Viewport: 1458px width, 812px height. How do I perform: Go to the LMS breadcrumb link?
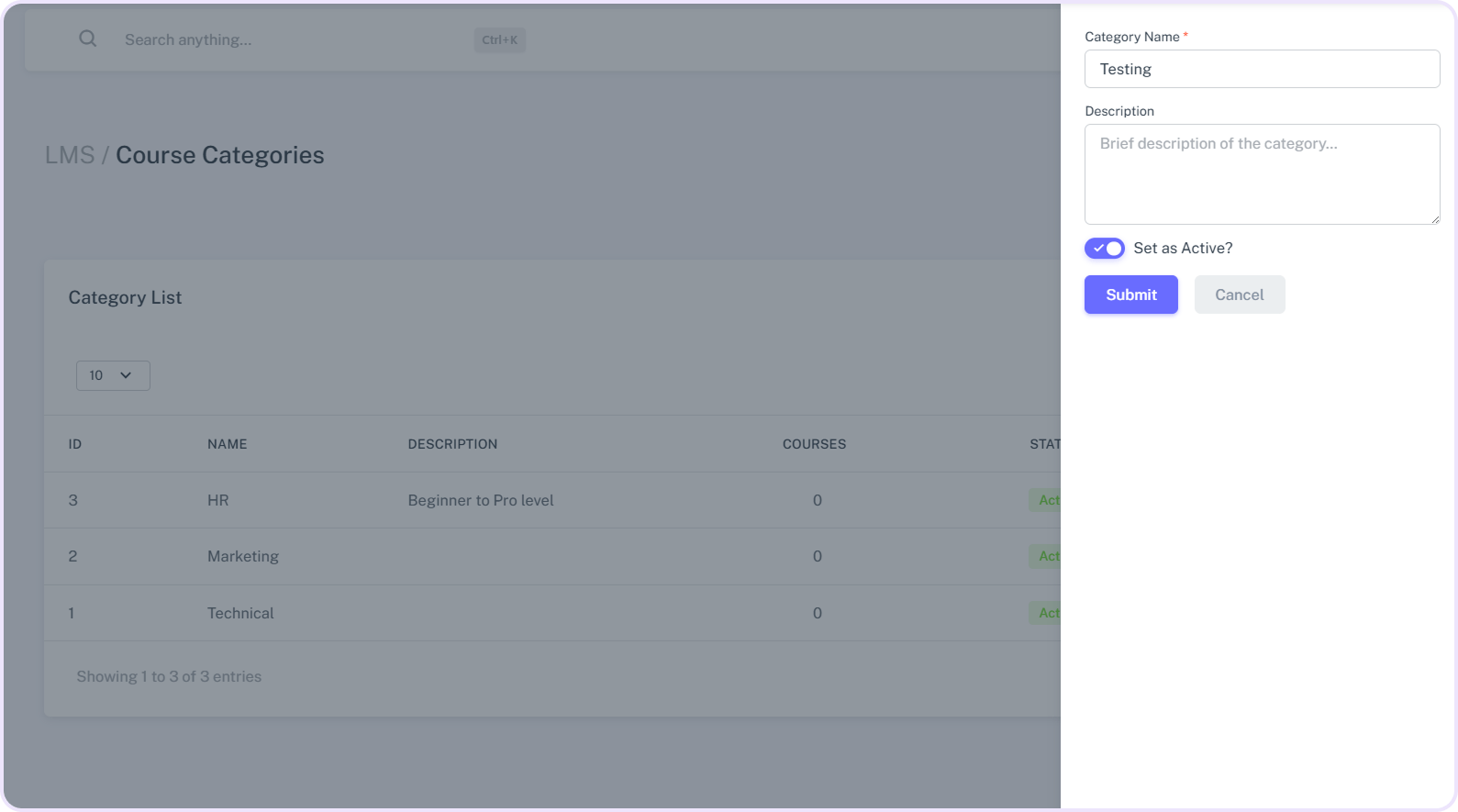(70, 155)
